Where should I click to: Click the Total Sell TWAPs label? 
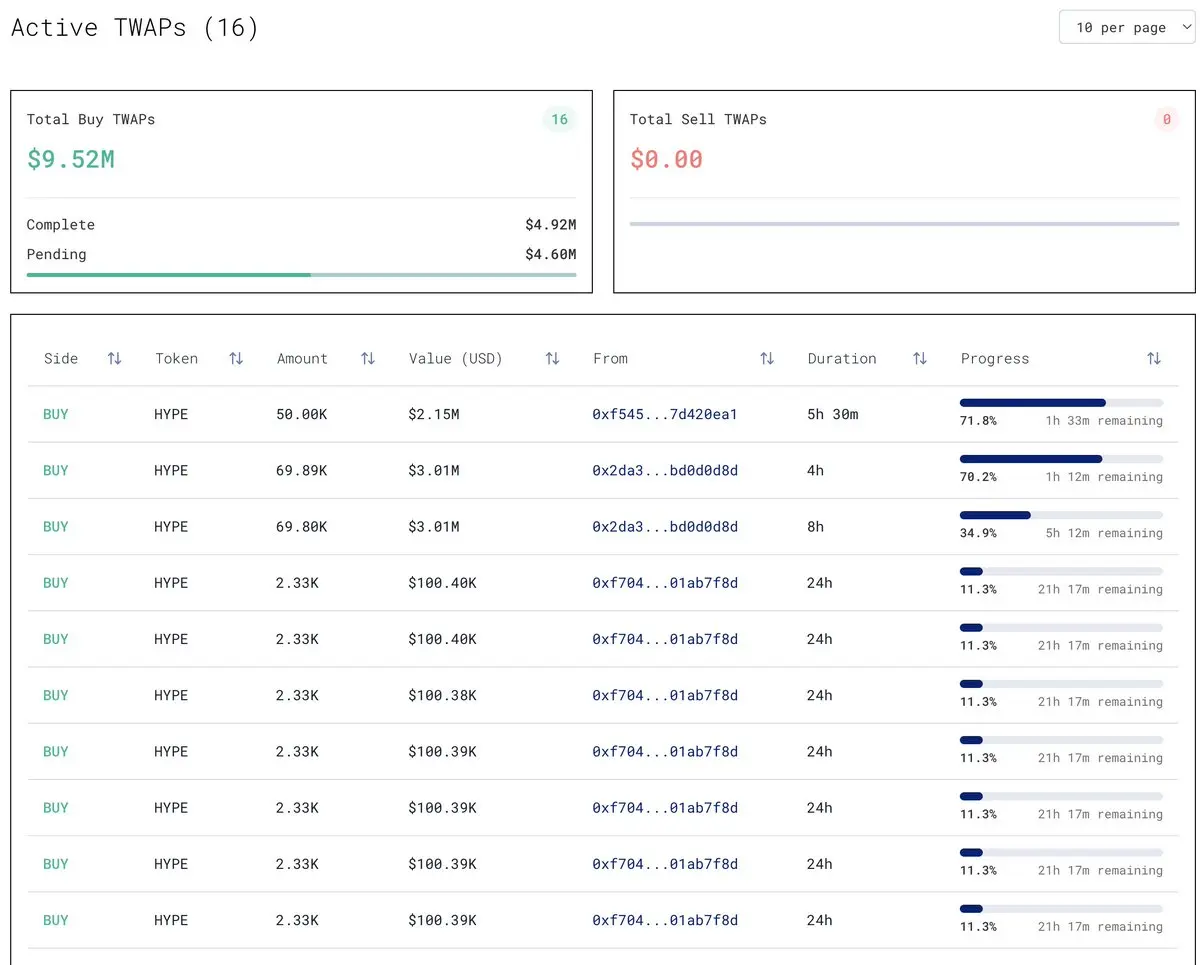[698, 119]
